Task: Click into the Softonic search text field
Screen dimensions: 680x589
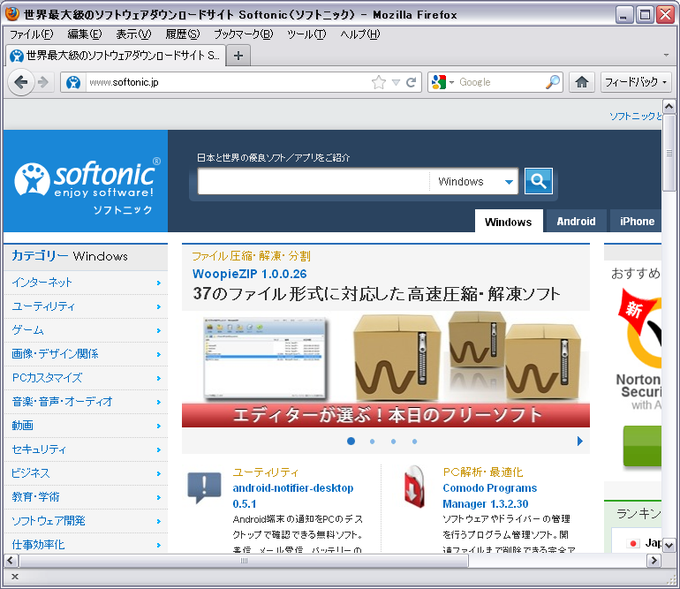Action: pos(313,181)
